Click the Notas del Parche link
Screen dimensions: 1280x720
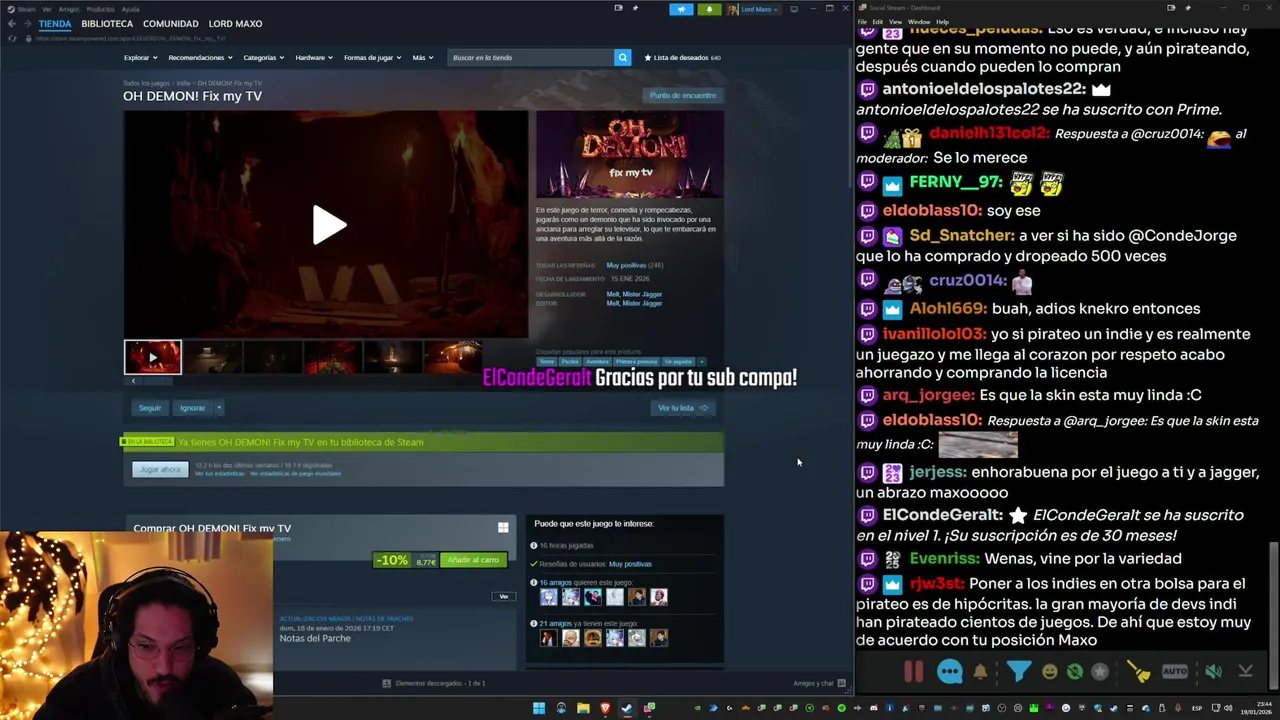pyautogui.click(x=315, y=638)
